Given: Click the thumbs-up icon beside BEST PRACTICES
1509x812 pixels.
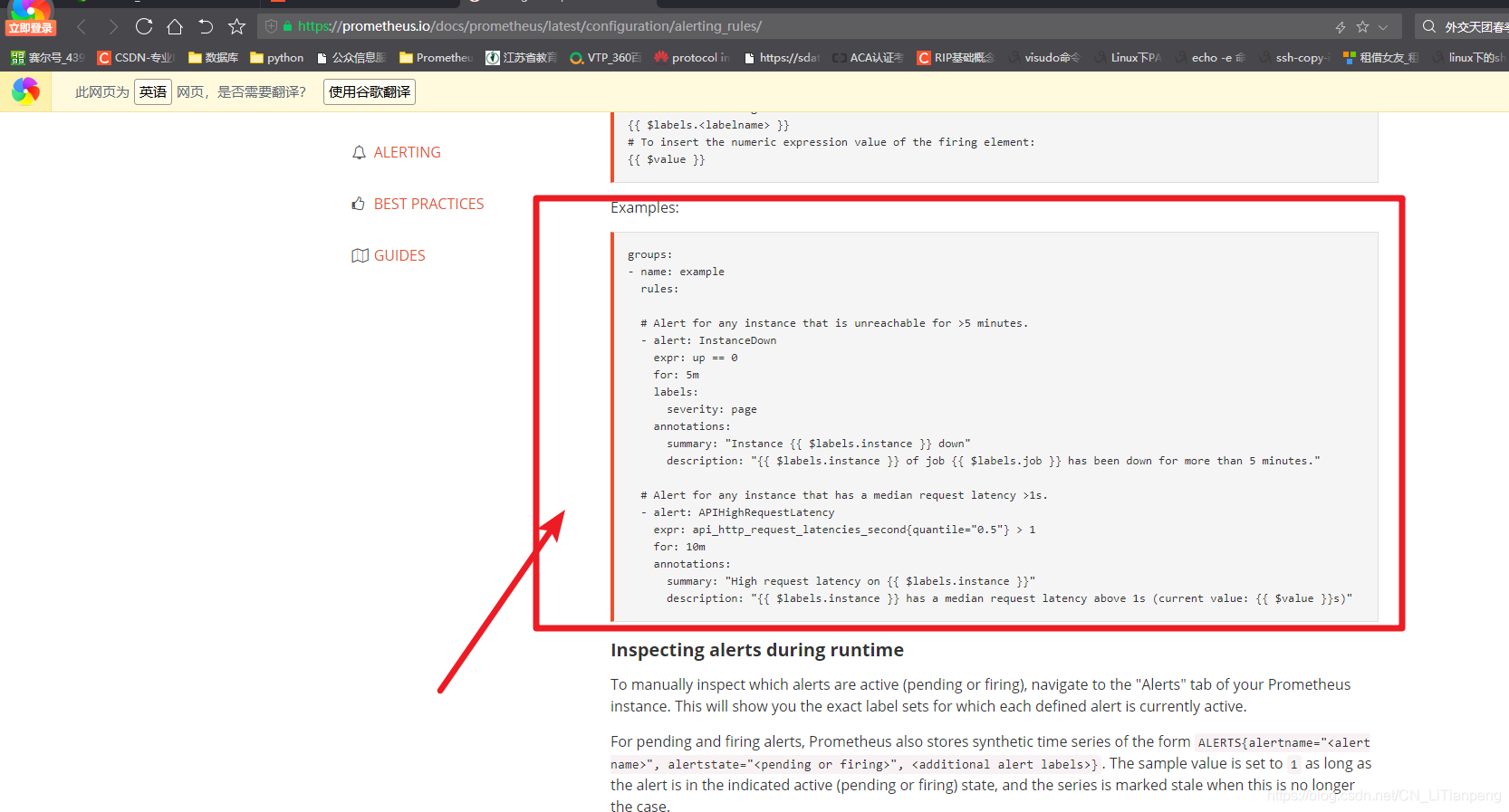Looking at the screenshot, I should click(359, 204).
